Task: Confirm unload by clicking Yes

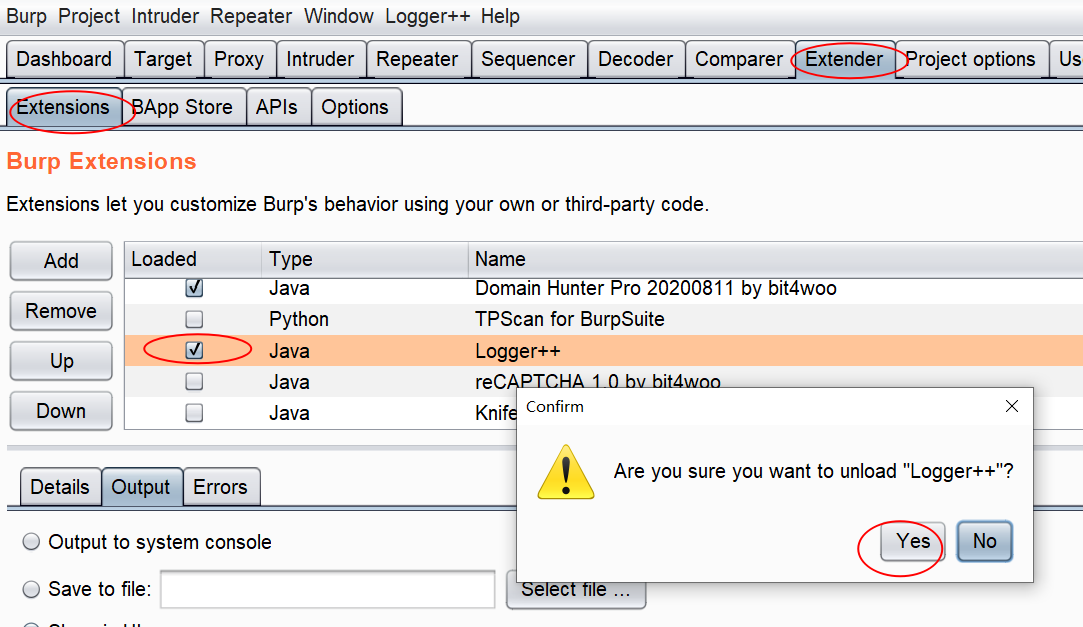Action: 913,541
